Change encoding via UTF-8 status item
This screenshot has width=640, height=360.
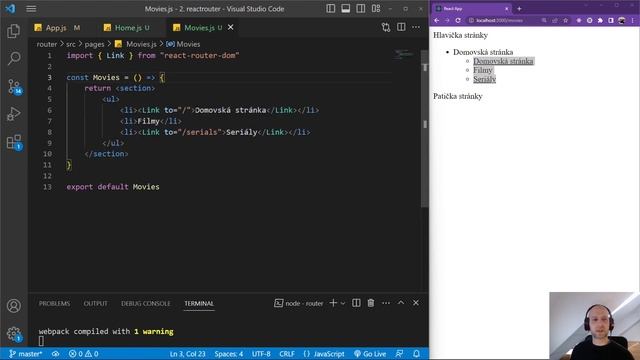261,354
